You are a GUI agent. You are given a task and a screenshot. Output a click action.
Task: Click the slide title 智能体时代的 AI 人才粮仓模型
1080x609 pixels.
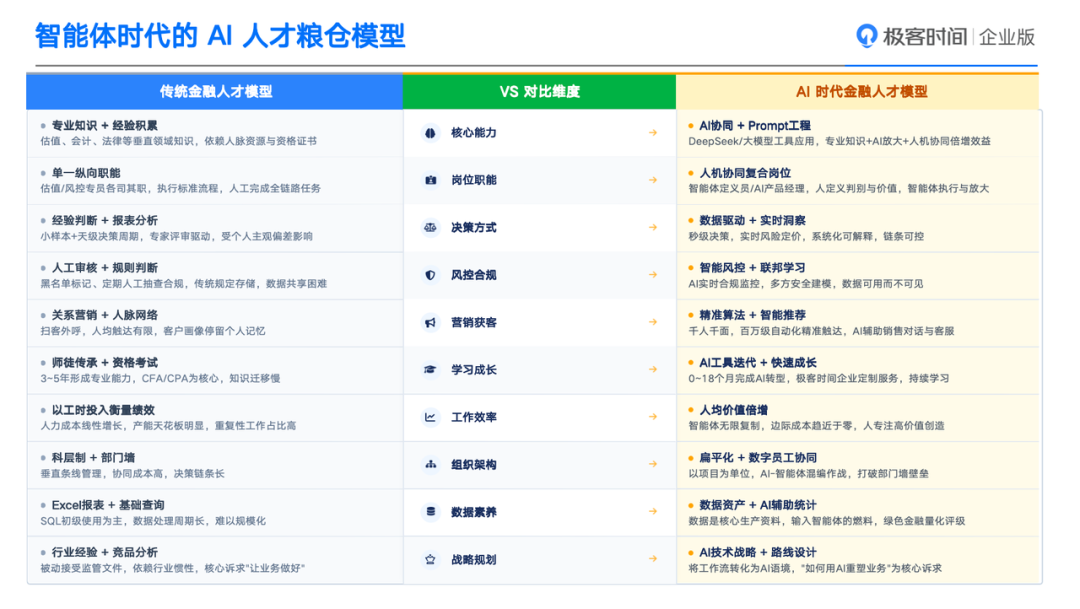220,35
